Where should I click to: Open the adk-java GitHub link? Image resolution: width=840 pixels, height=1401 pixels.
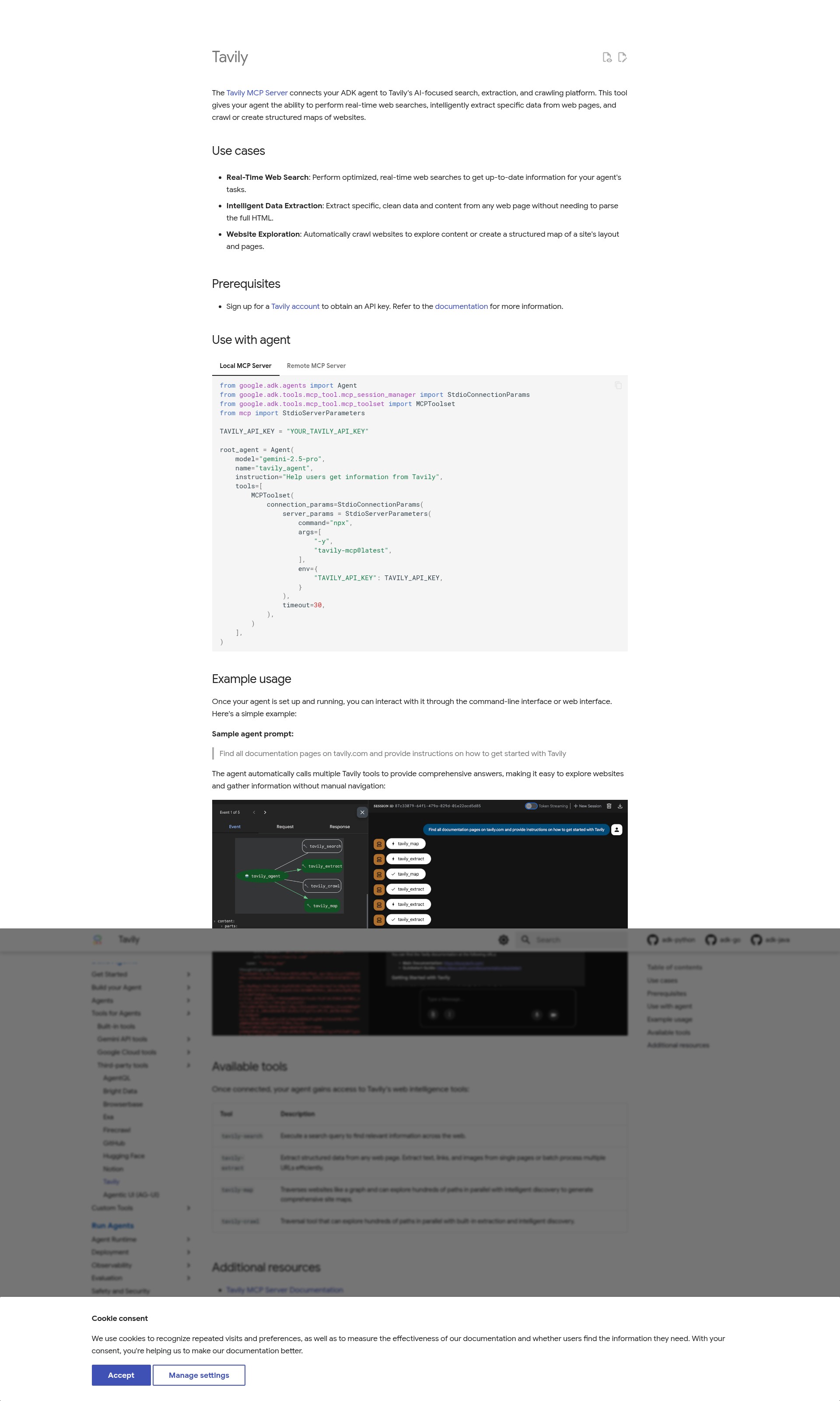[x=770, y=940]
